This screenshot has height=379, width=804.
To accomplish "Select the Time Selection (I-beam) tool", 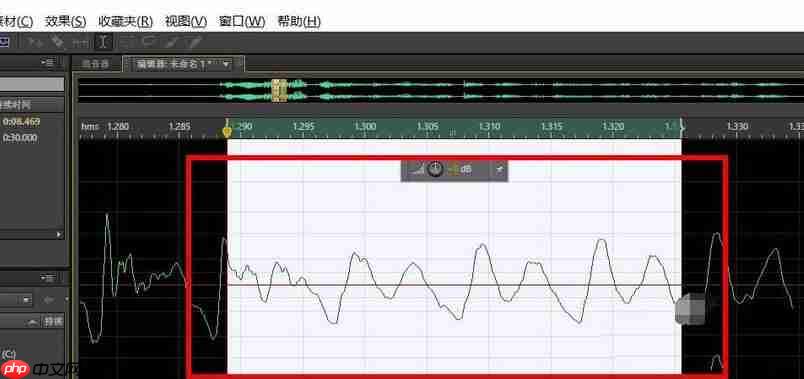I will pos(103,42).
